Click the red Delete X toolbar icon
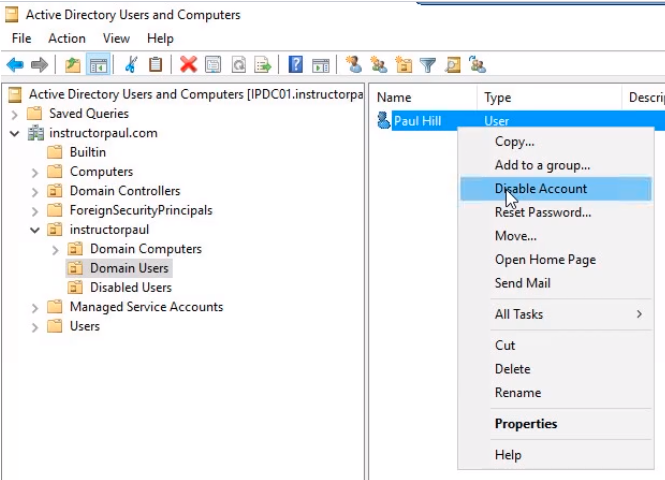 click(188, 65)
